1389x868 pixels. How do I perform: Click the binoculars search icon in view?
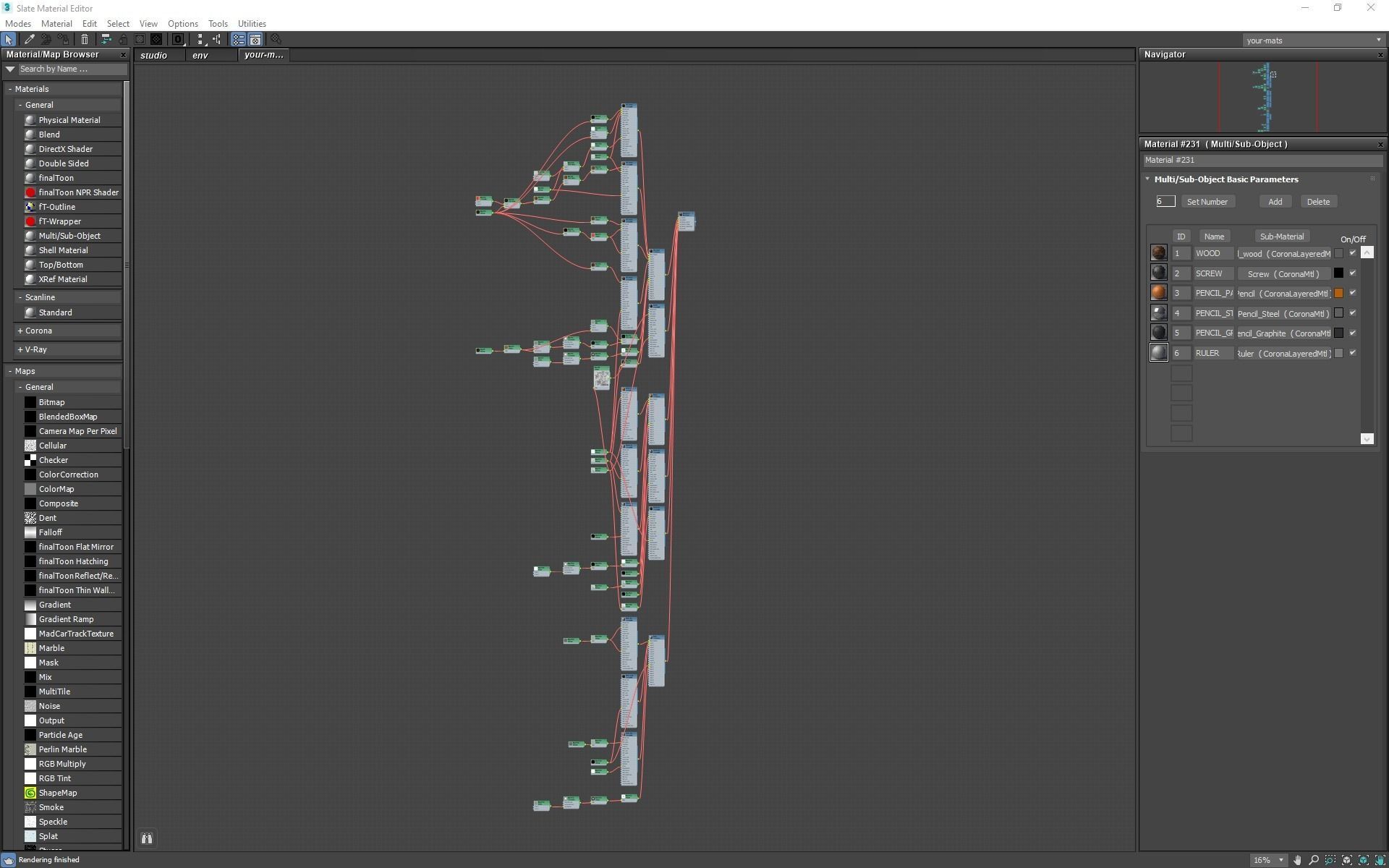(x=147, y=838)
